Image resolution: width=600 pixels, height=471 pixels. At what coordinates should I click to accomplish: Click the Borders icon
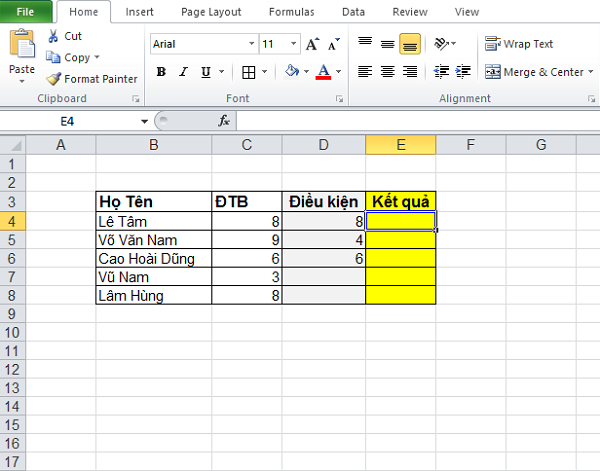[249, 72]
